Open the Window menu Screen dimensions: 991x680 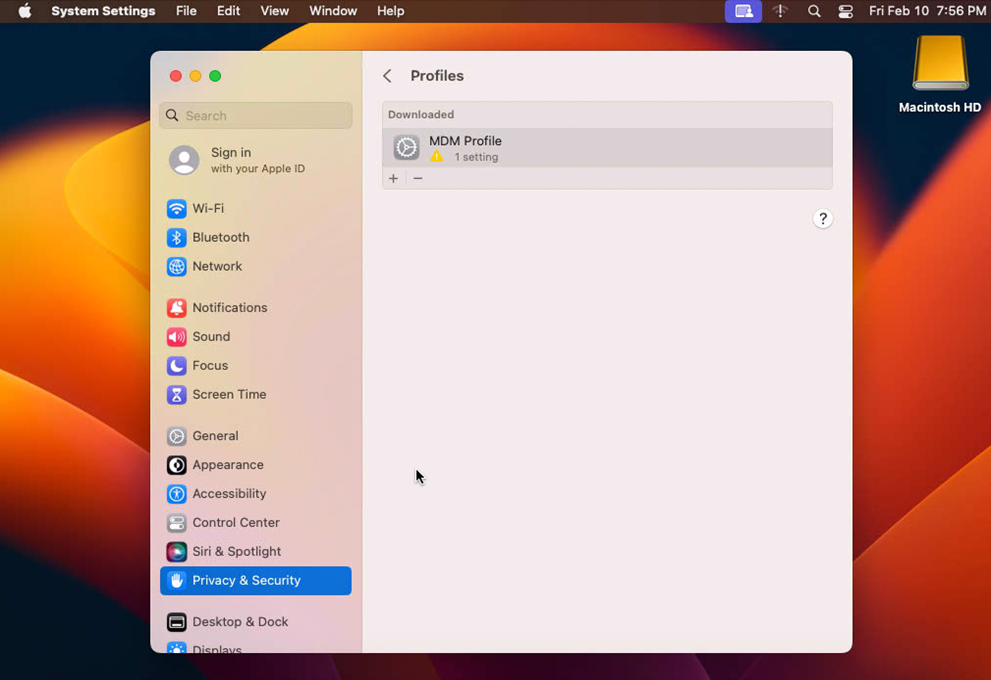coord(333,11)
